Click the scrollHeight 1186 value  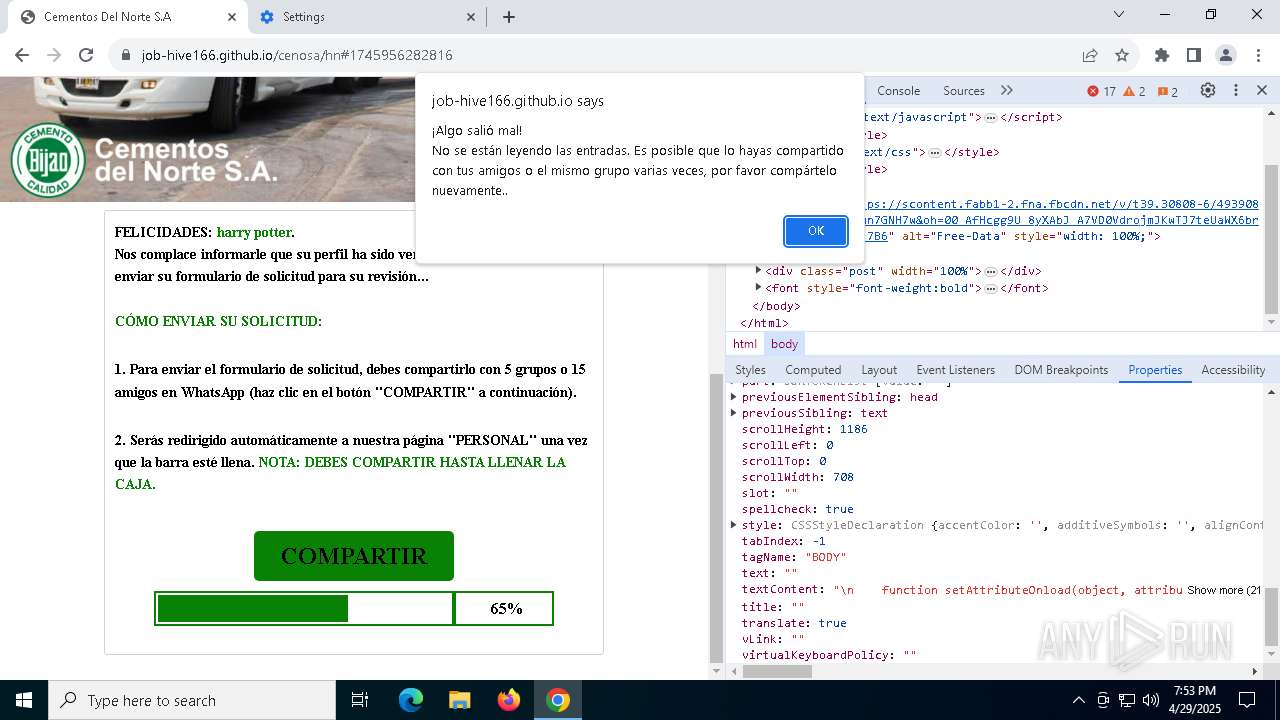[853, 429]
